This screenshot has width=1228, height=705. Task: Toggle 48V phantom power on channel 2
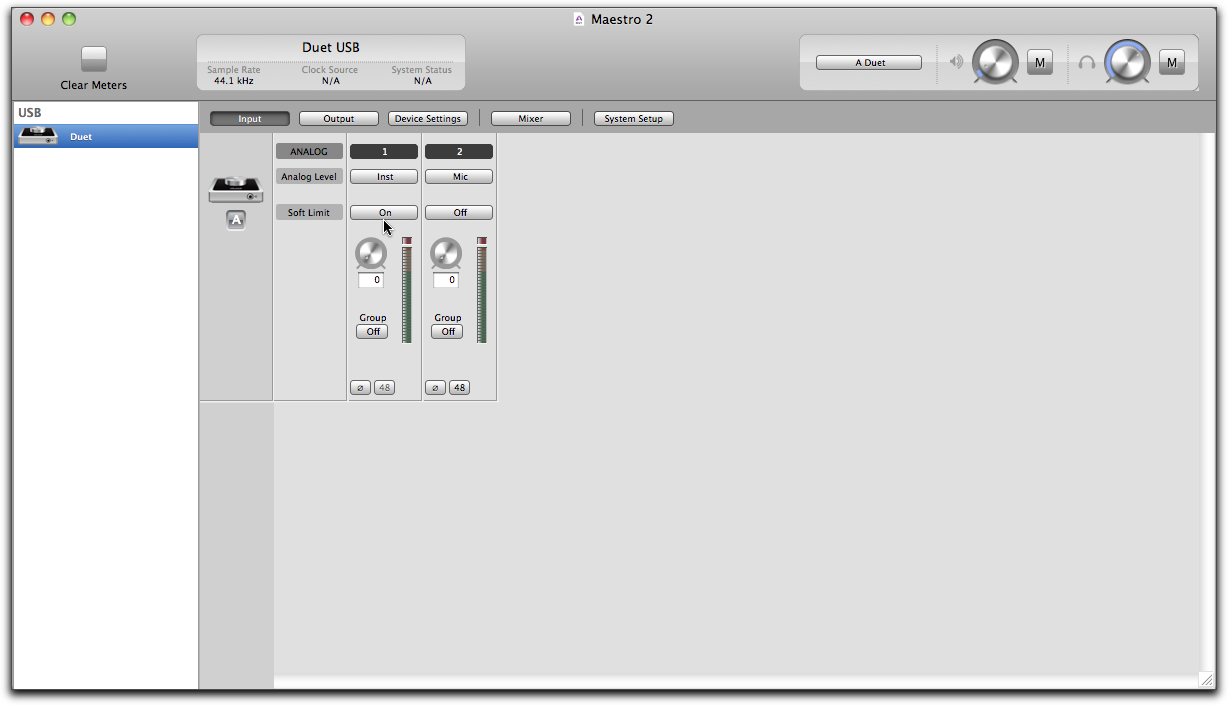coord(459,388)
